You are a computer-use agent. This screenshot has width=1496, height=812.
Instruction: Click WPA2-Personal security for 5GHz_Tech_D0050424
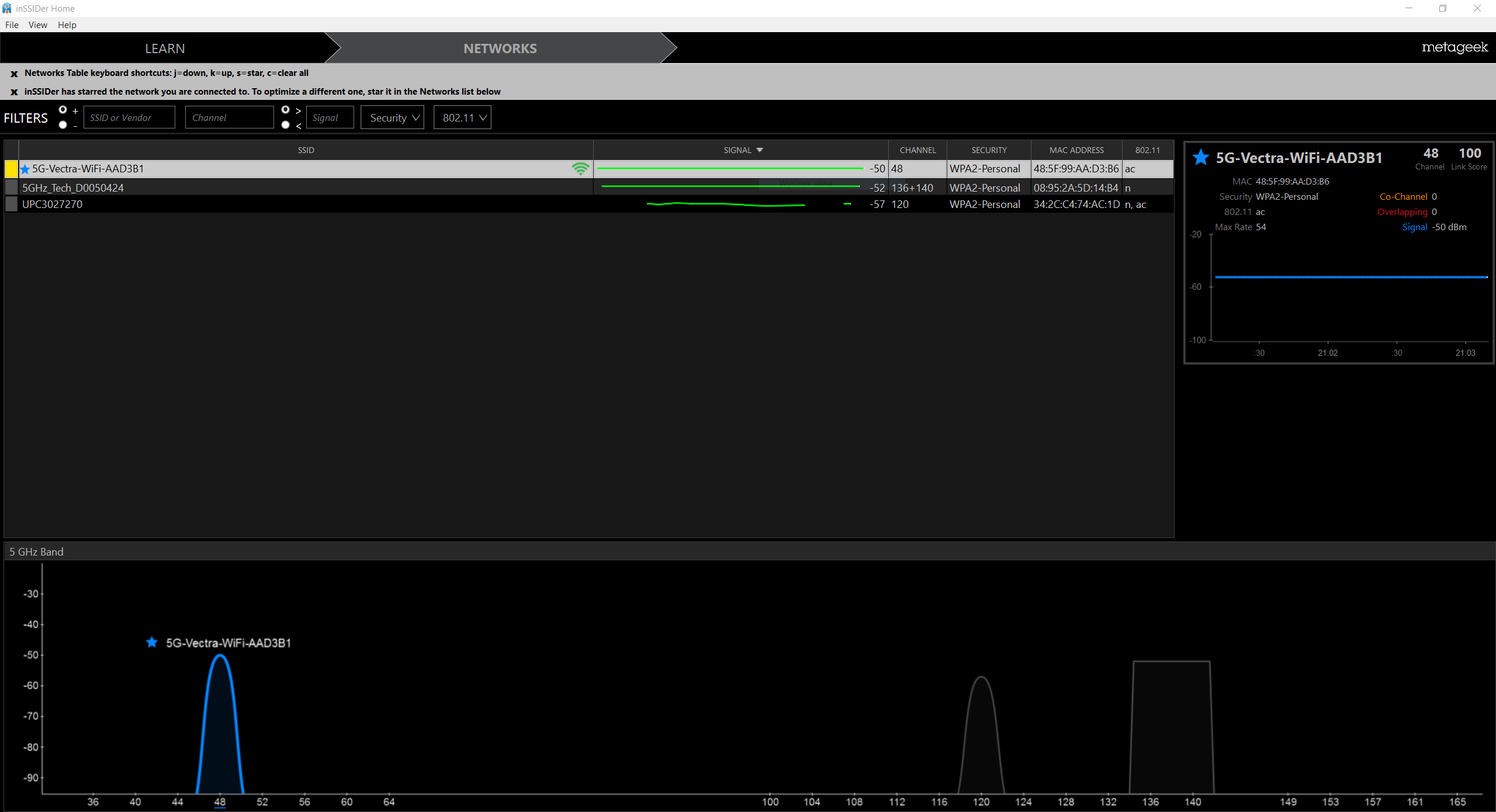coord(985,188)
